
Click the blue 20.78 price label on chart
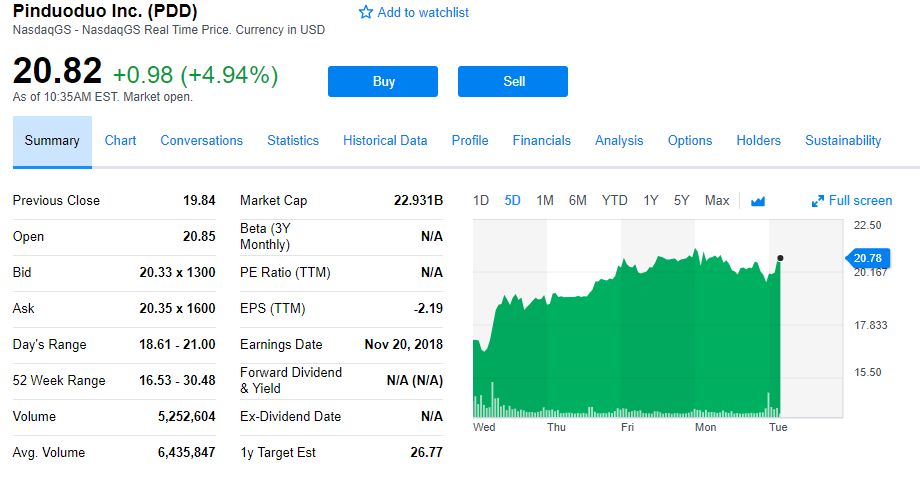coord(867,258)
